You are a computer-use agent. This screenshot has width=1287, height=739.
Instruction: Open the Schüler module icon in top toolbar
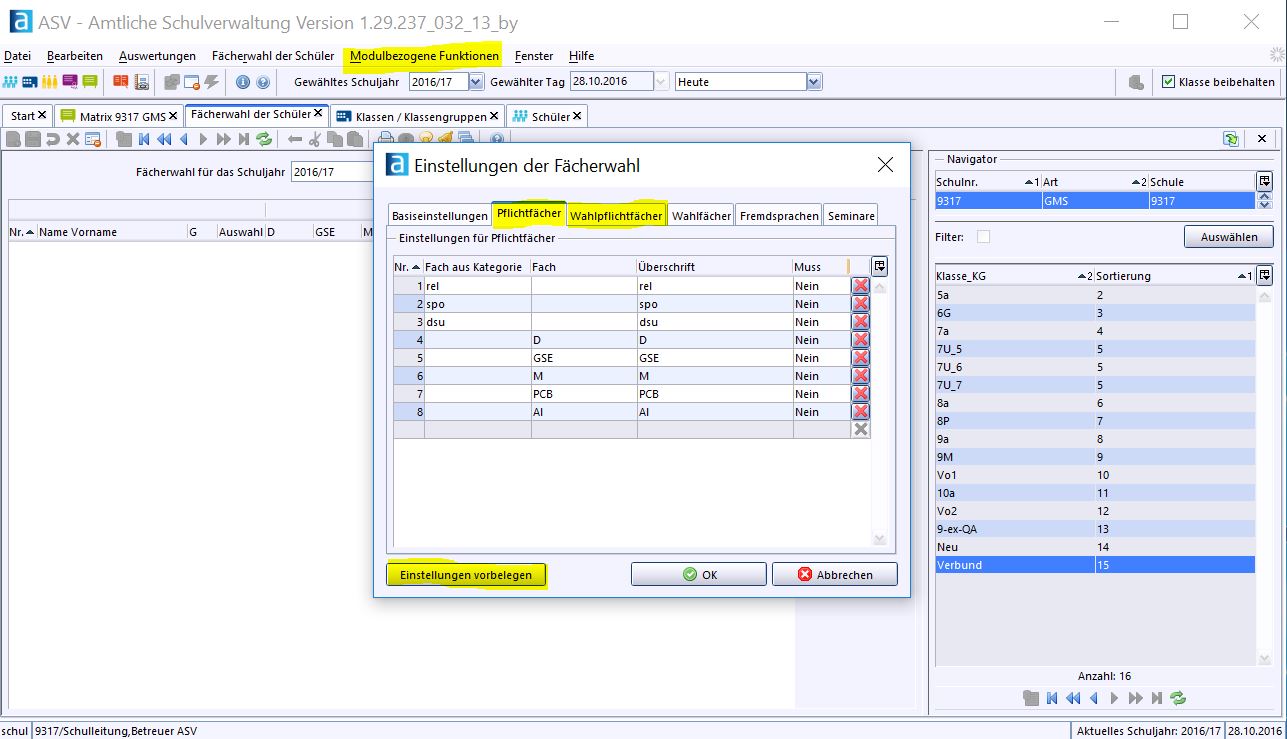(x=11, y=82)
